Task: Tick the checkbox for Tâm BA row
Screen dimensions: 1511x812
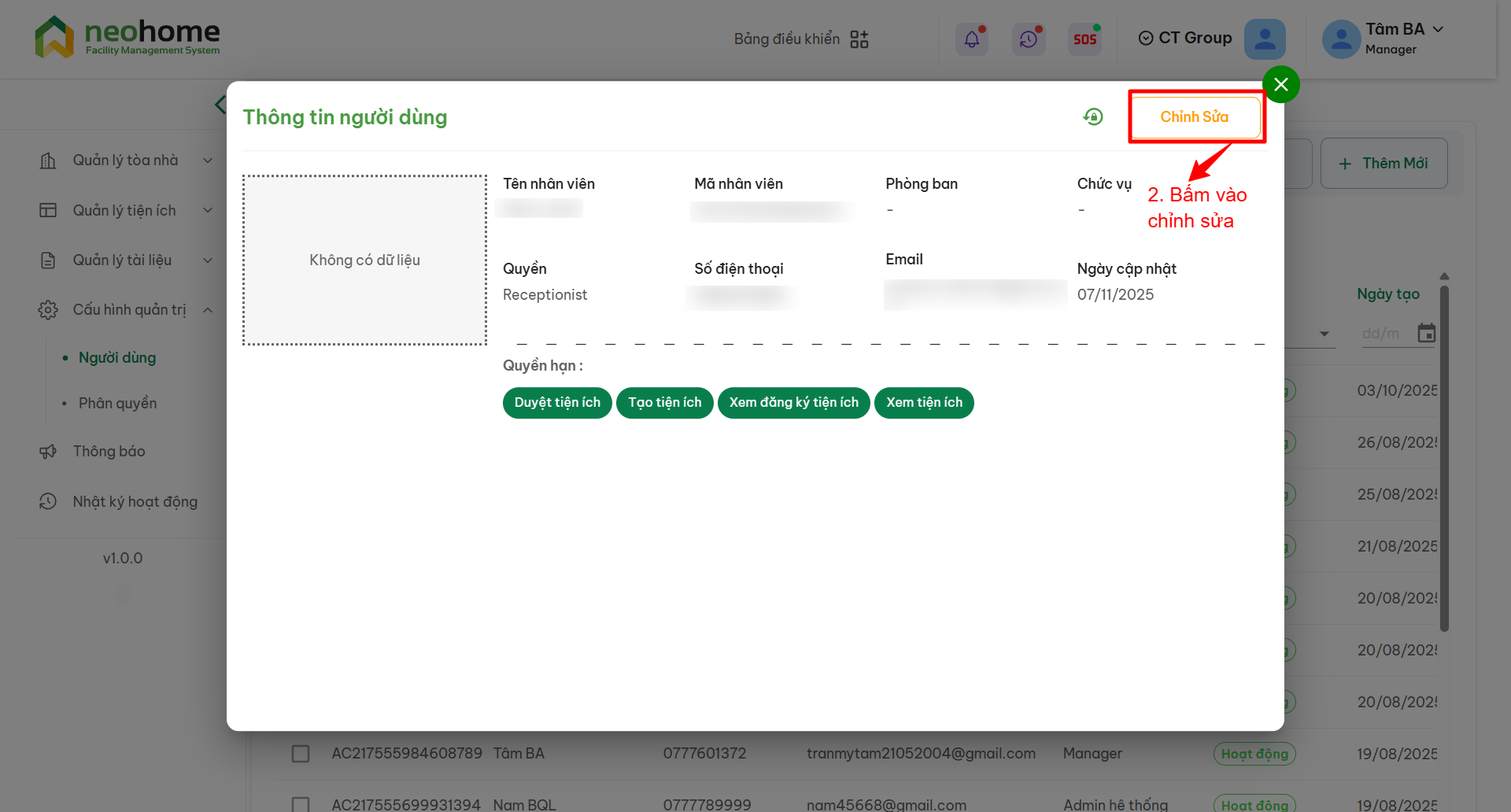Action: tap(301, 754)
